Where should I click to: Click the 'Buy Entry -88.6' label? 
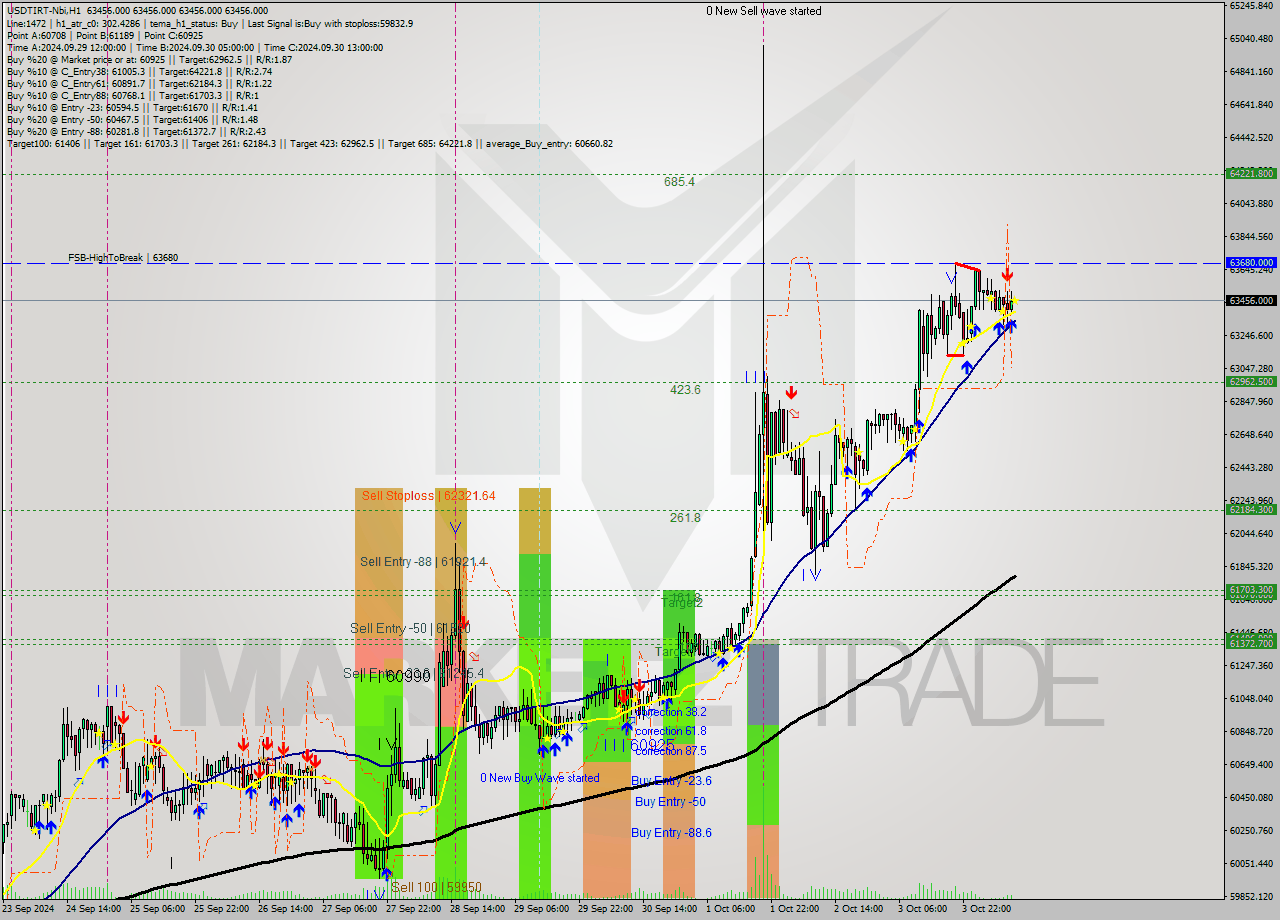click(x=672, y=832)
